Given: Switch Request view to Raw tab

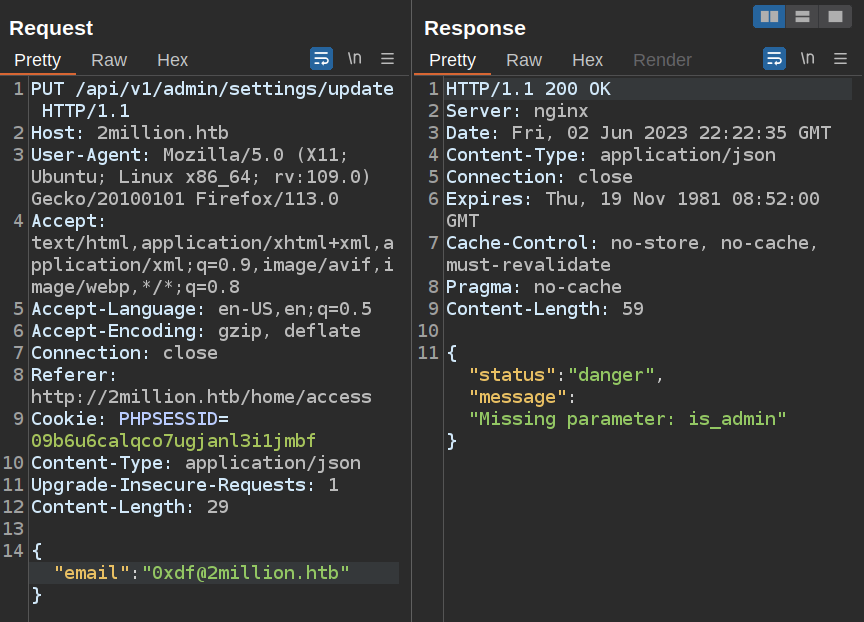Looking at the screenshot, I should [109, 60].
